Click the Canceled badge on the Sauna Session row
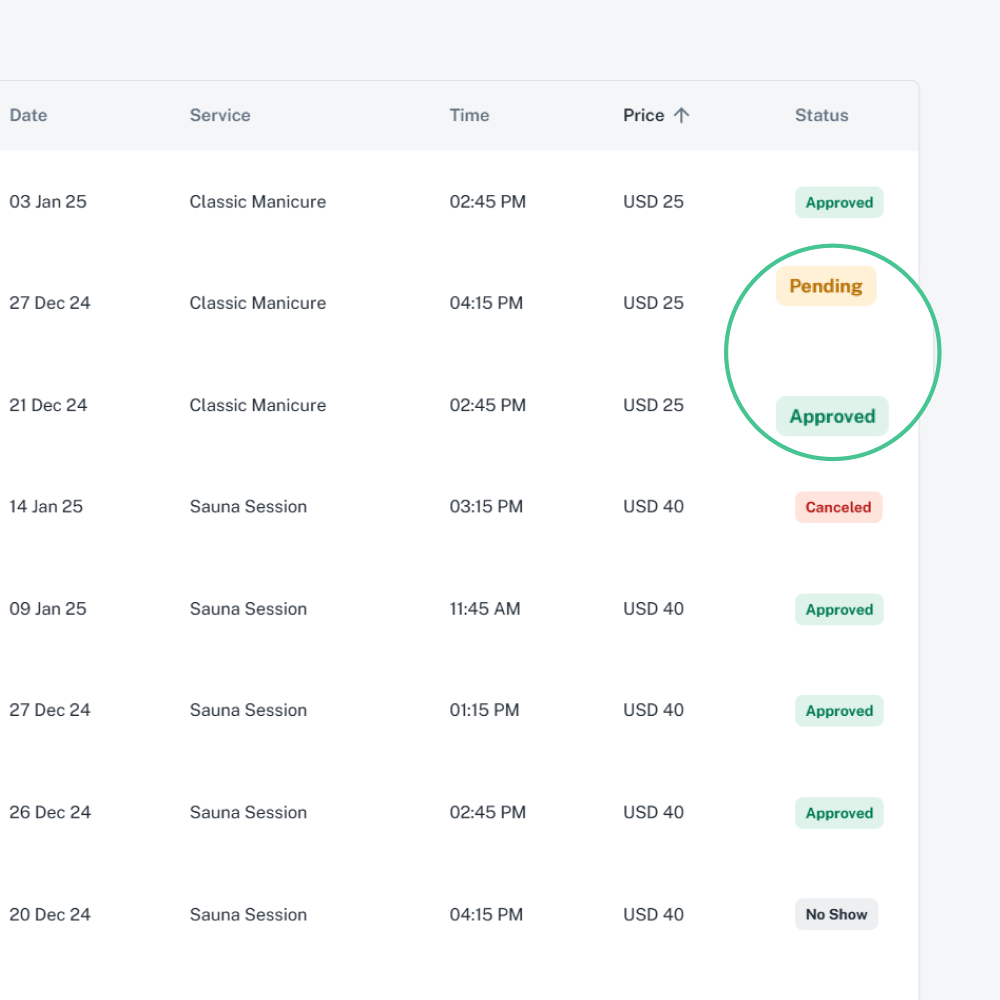This screenshot has width=1000, height=1000. 838,507
